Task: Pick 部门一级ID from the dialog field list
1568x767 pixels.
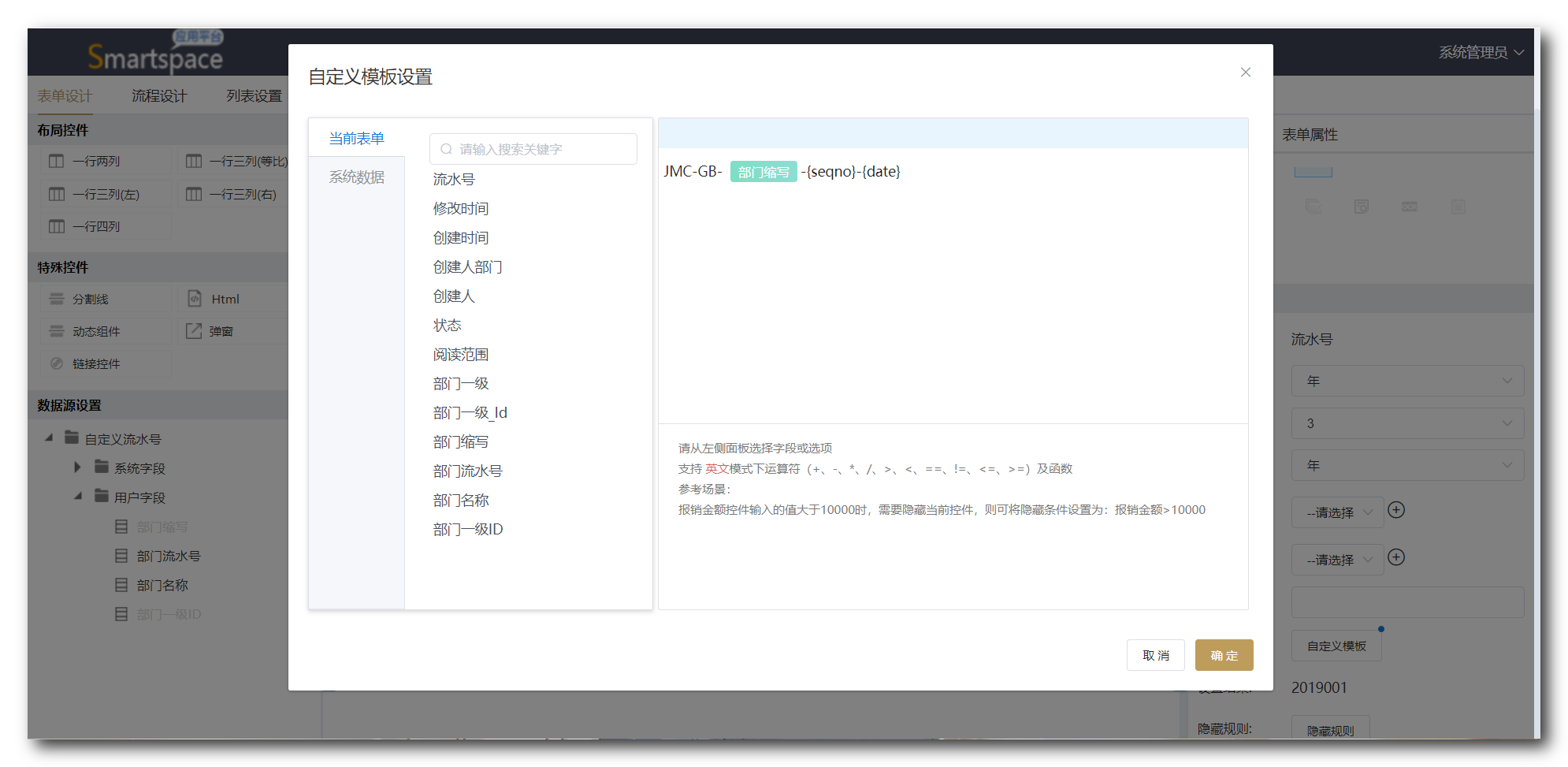Action: 468,530
